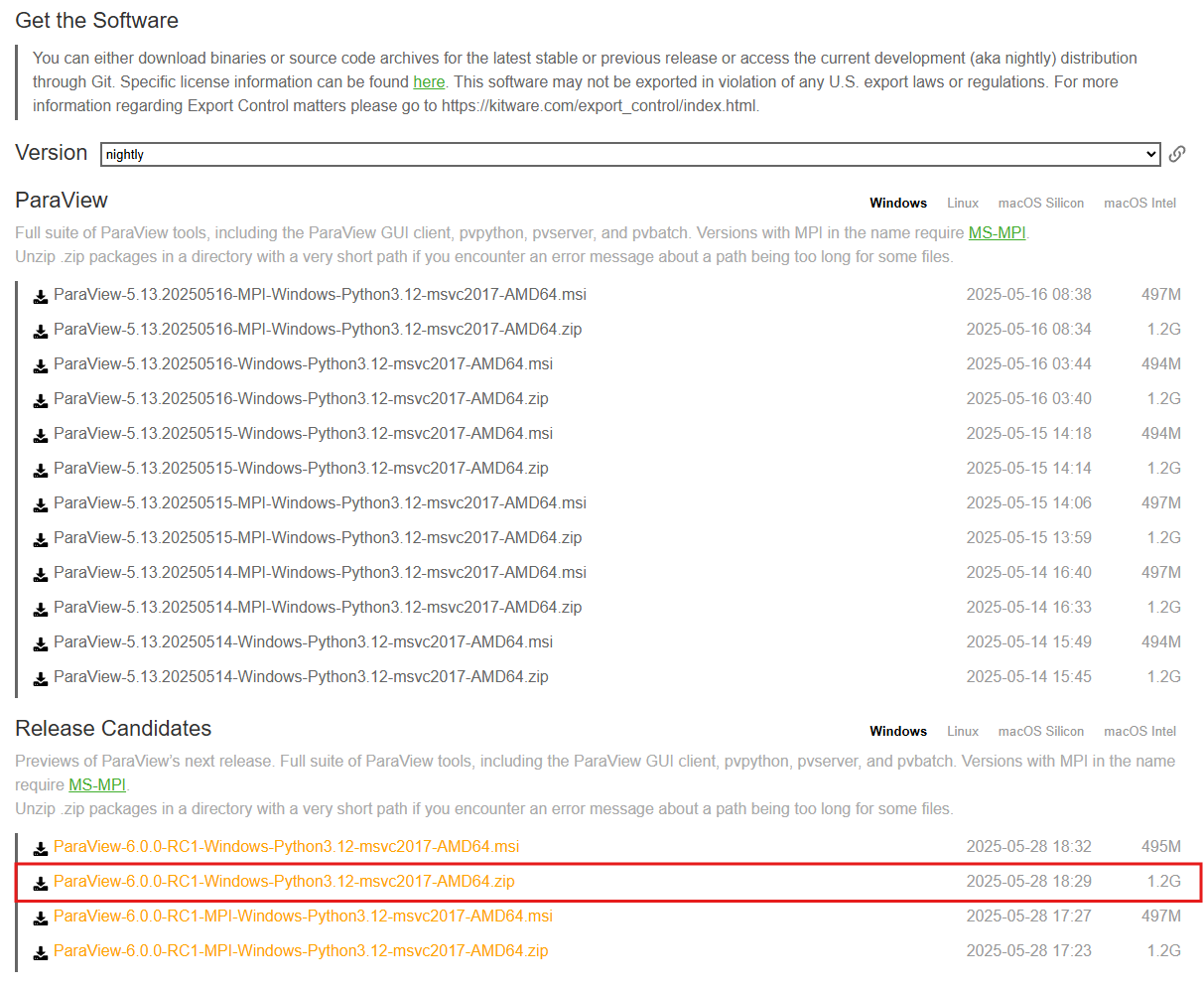This screenshot has height=989, width=1204.
Task: Download ParaView-5.13.20250516-MPI-Windows-Python3.12-msvc2017-AMD64.zip
Action: pyautogui.click(x=318, y=329)
